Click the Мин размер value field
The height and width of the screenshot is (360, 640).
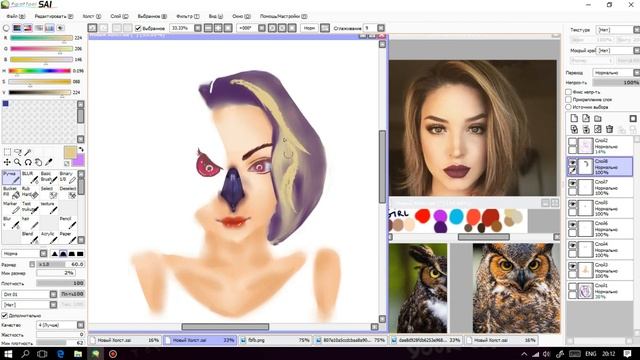56,273
